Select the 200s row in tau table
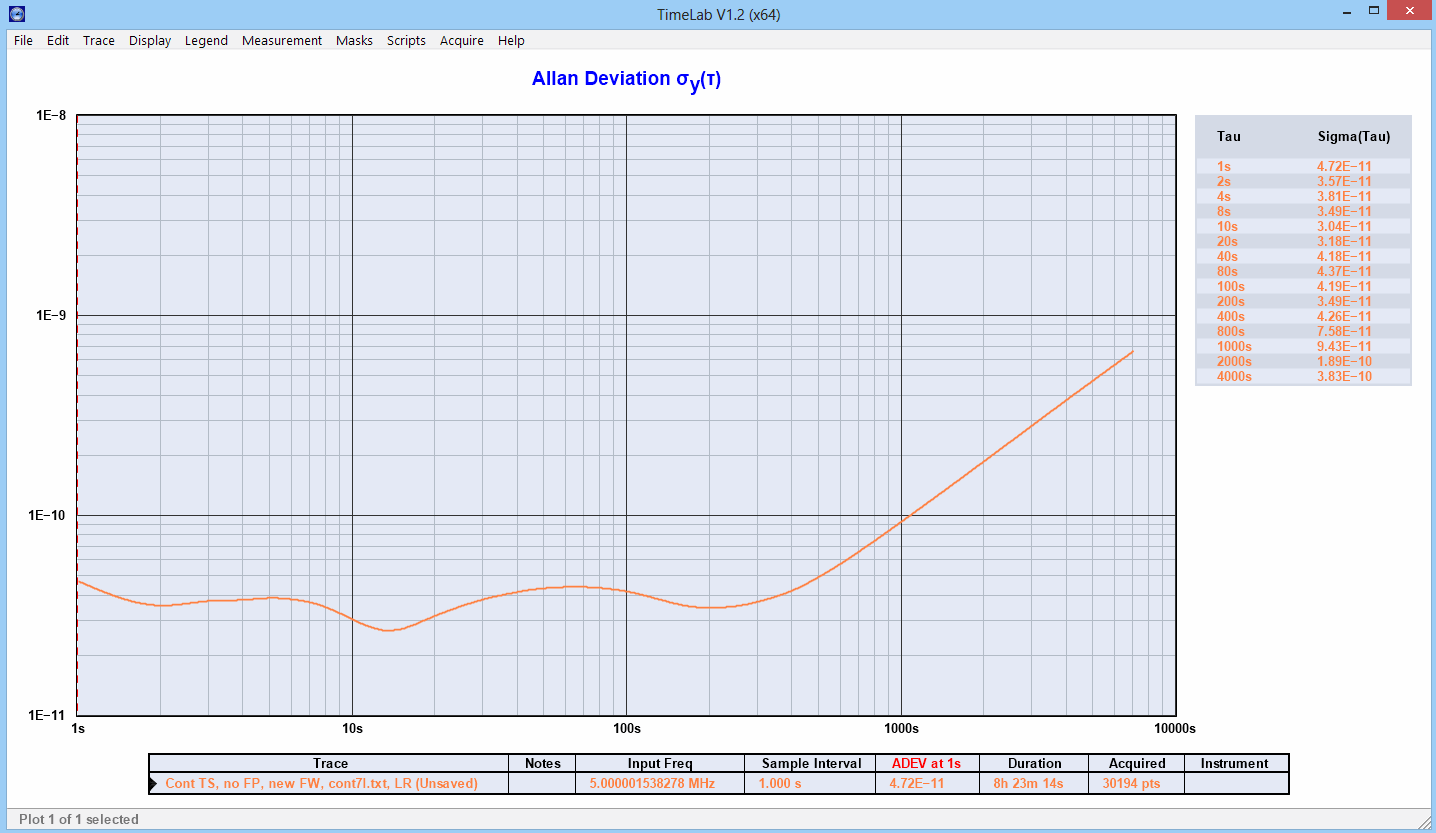The height and width of the screenshot is (833, 1436). click(x=1303, y=301)
